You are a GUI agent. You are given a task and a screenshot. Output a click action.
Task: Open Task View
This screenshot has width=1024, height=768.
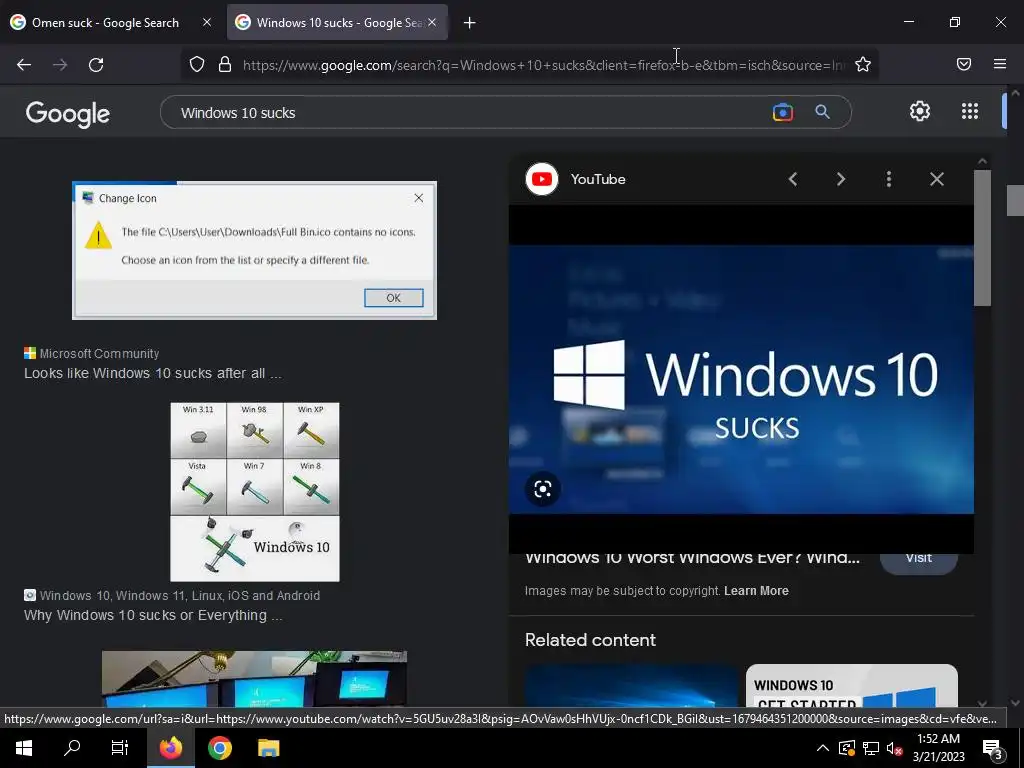[x=120, y=748]
